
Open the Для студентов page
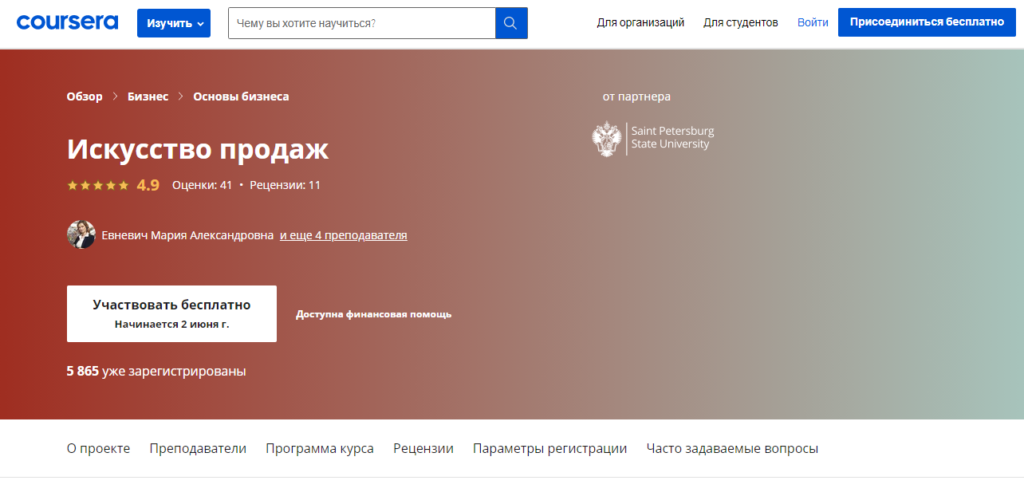pyautogui.click(x=740, y=22)
